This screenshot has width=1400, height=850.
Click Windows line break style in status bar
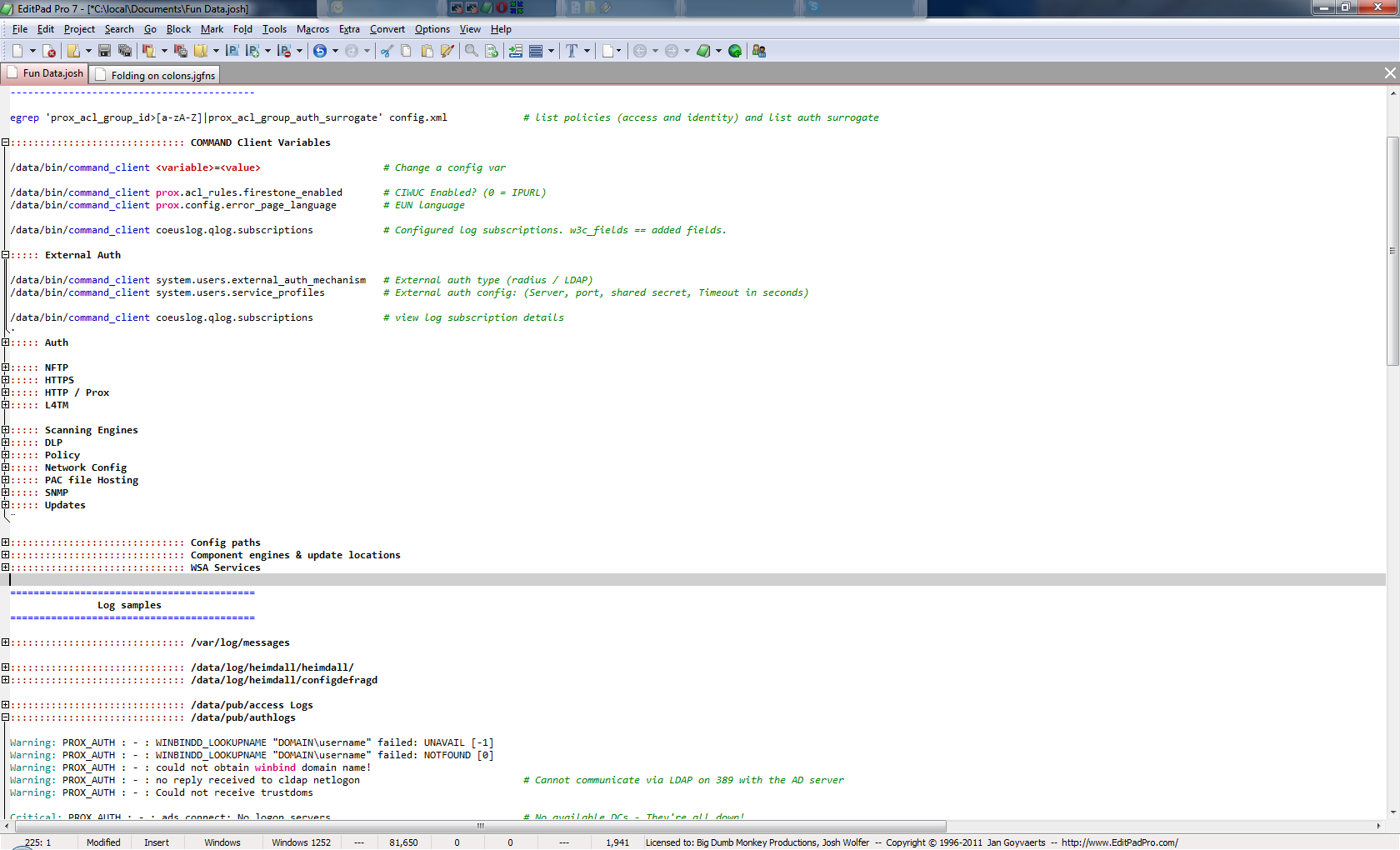222,842
